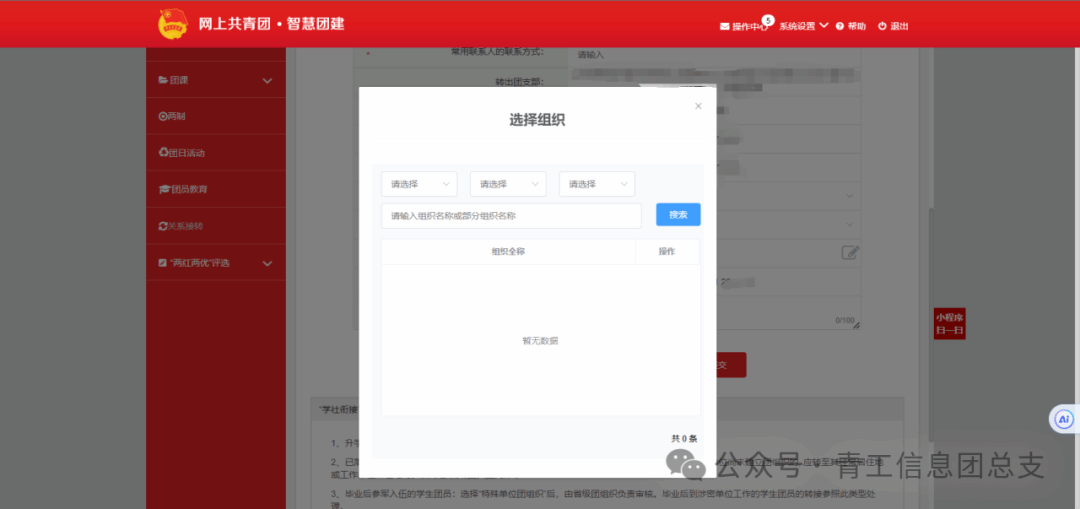Close the 选择组织 dialog with X
This screenshot has height=509, width=1080.
pyautogui.click(x=698, y=106)
